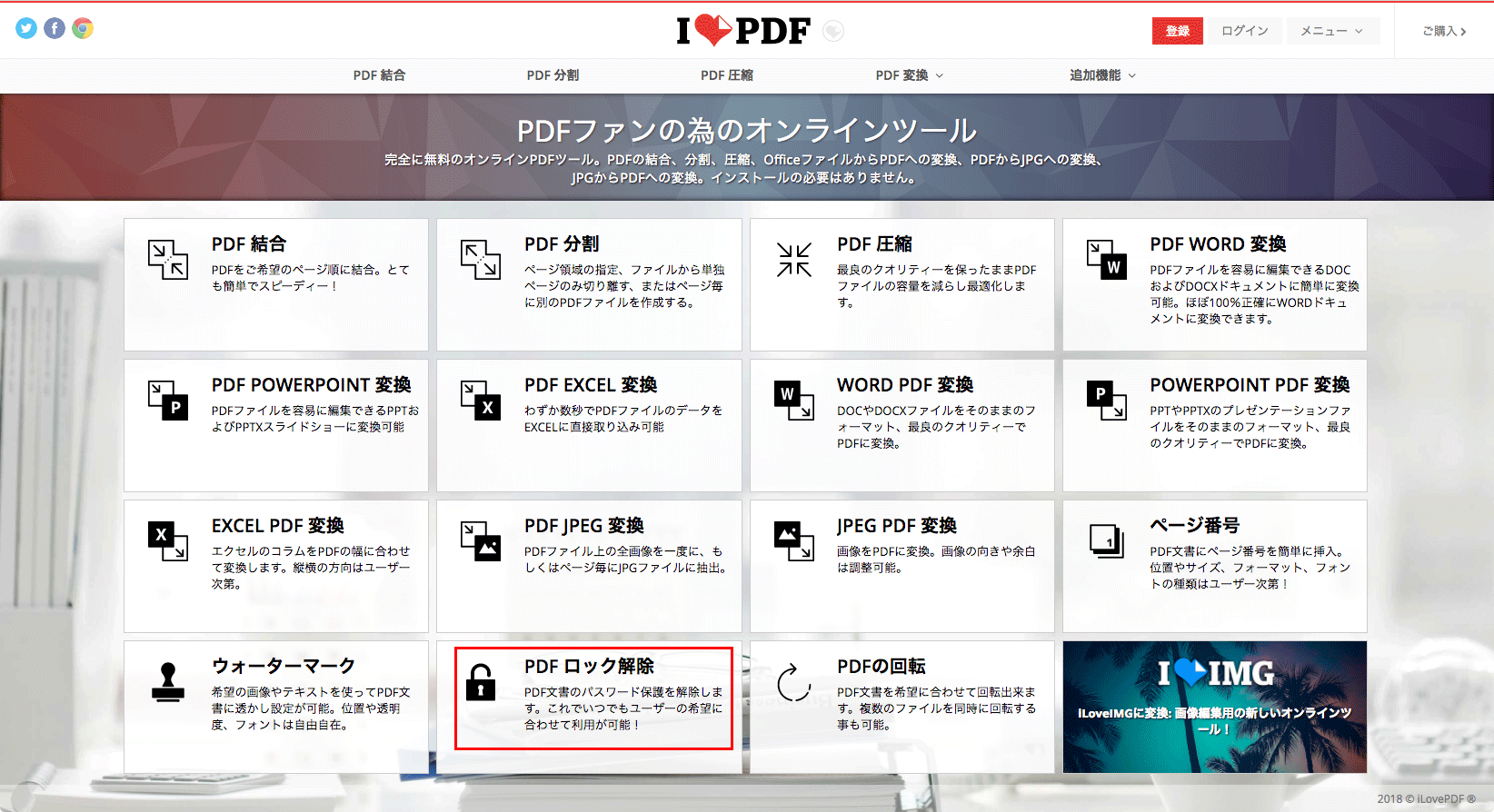Click the PDF POWERPOINT 変換 icon
Image resolution: width=1494 pixels, height=812 pixels.
[168, 401]
